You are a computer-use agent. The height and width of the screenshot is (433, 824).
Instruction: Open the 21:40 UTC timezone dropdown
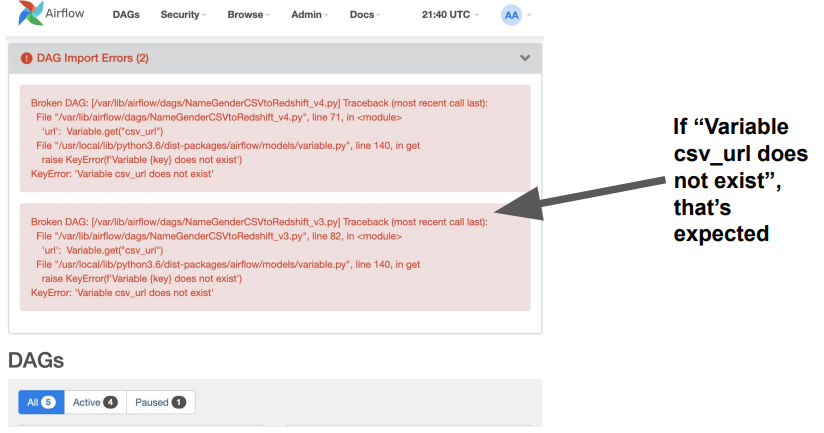[x=450, y=15]
